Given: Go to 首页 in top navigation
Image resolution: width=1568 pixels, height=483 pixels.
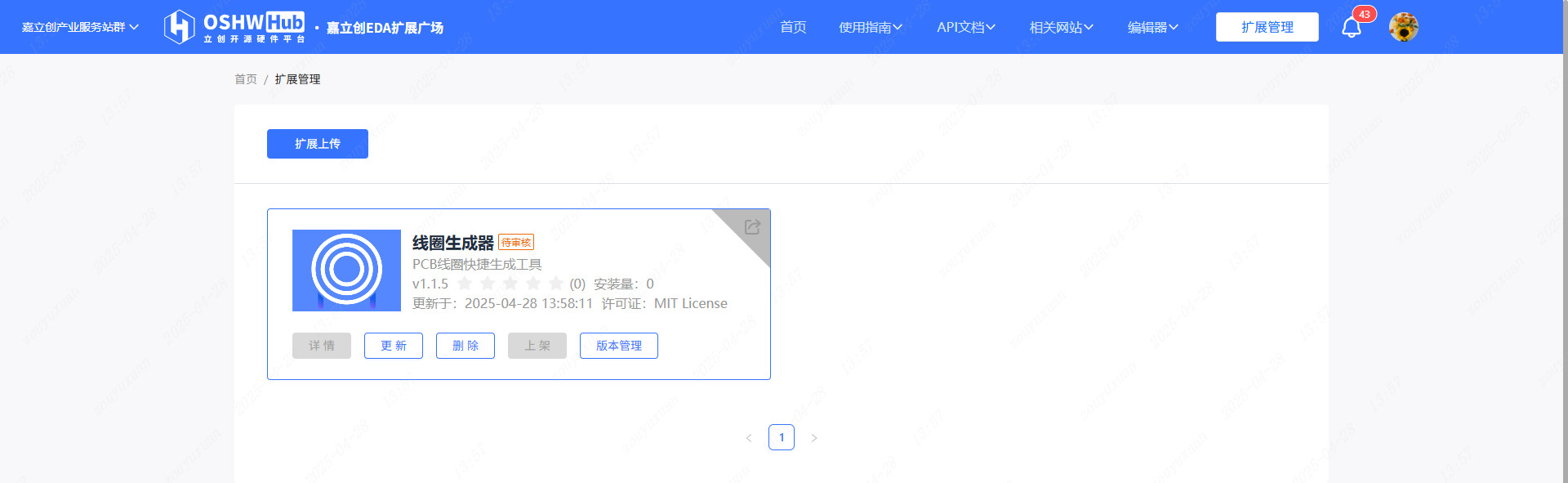Looking at the screenshot, I should [793, 27].
